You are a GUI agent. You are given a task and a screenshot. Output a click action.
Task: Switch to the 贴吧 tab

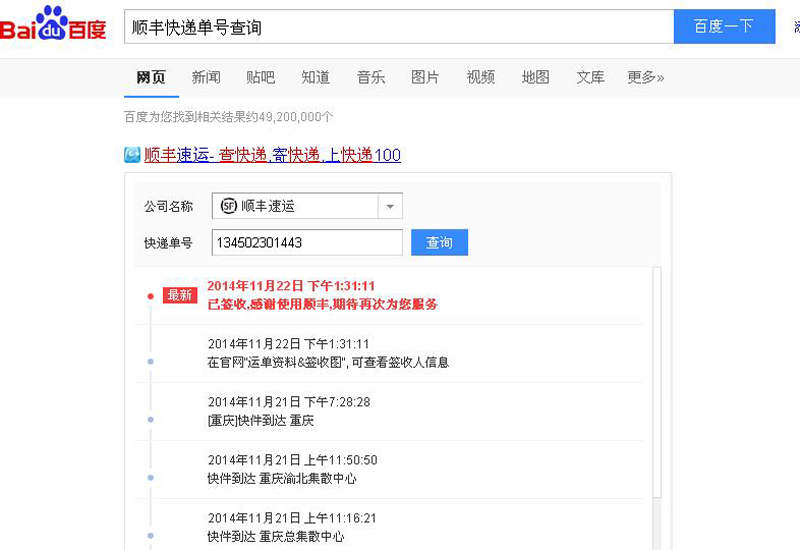(x=260, y=77)
